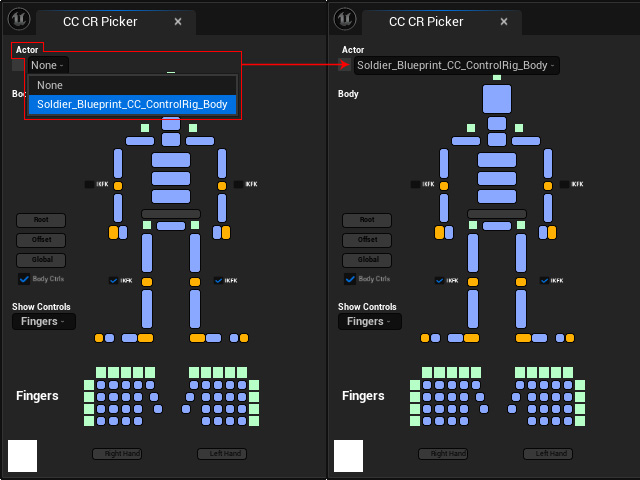Screen dimensions: 640x480
Task: Select top spine control in left picker
Action: click(171, 160)
